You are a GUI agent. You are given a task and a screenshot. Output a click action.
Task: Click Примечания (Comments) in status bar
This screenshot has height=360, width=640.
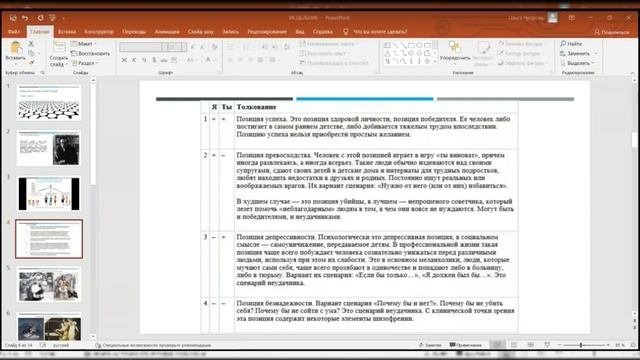click(465, 345)
